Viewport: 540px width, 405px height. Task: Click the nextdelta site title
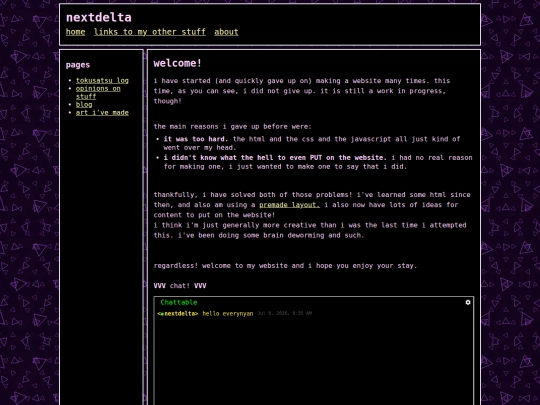click(x=99, y=18)
